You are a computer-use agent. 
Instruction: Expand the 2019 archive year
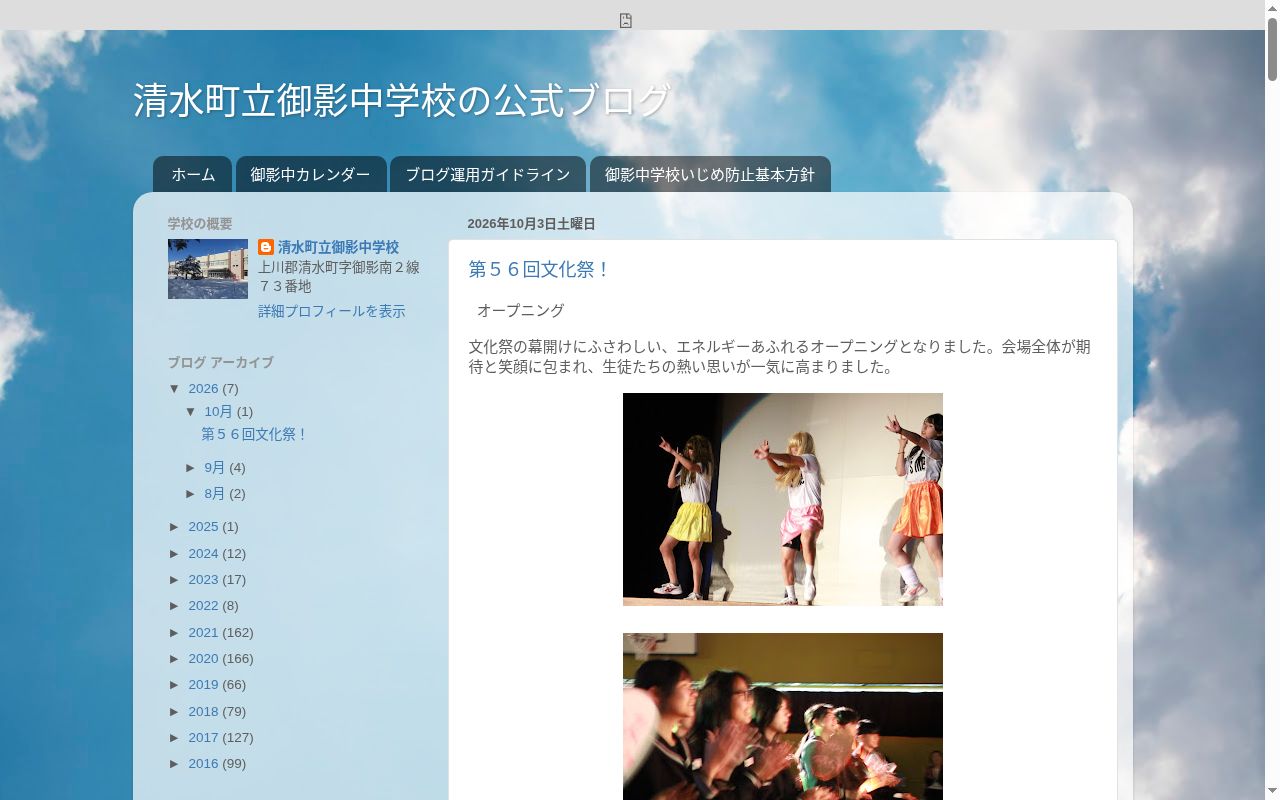[176, 685]
